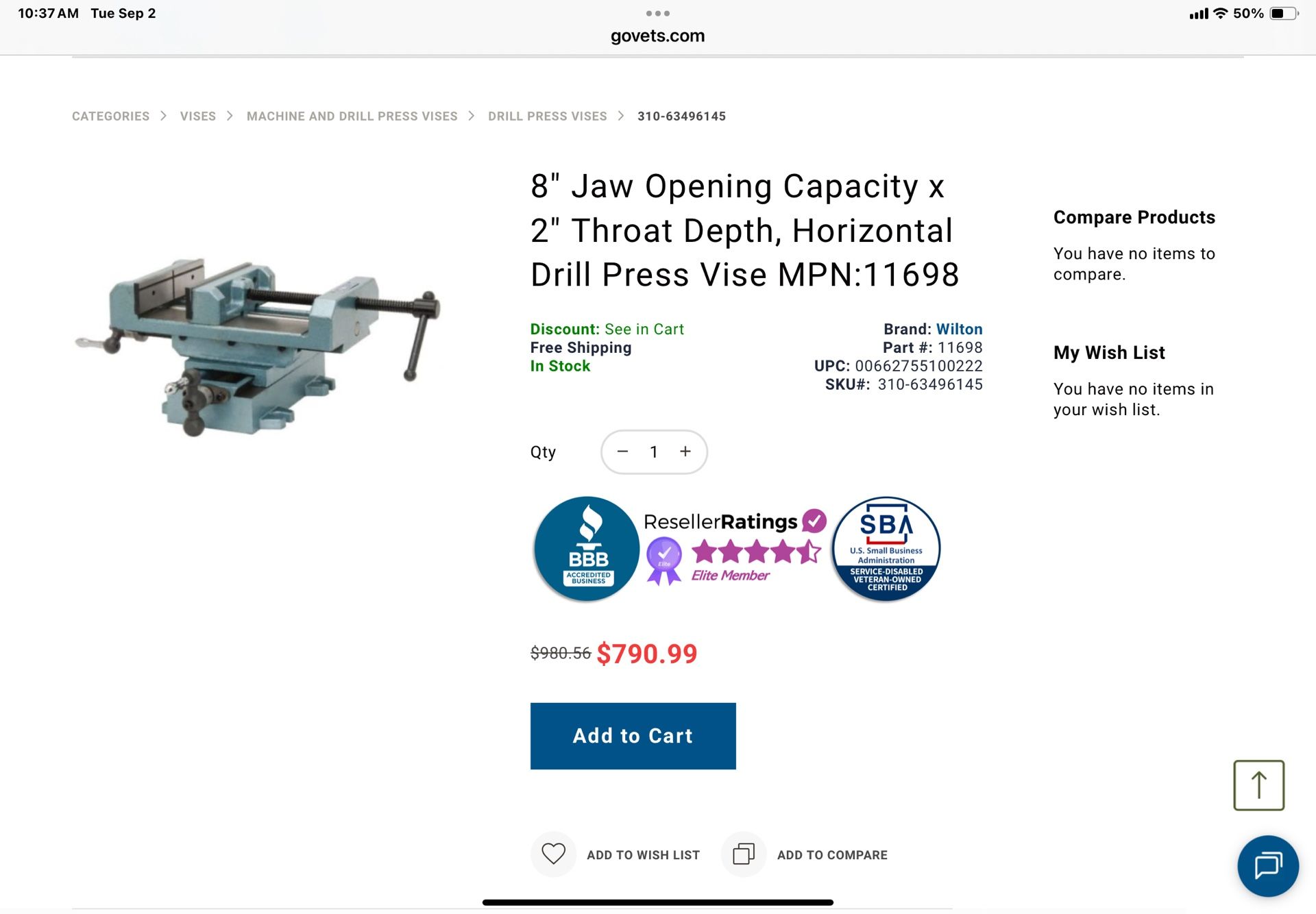The width and height of the screenshot is (1316, 914).
Task: Tap the three-dot multitasking menu
Action: 657,13
